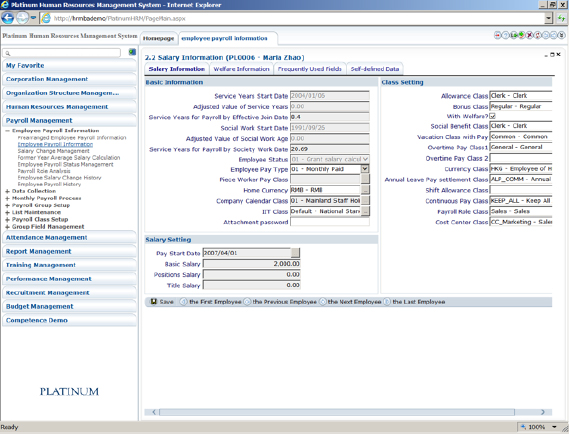The height and width of the screenshot is (434, 569).
Task: Open the address bar dropdown arrow
Action: [x=549, y=18]
